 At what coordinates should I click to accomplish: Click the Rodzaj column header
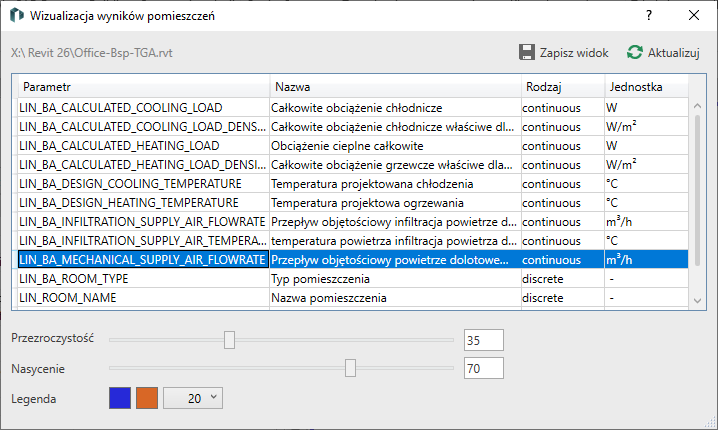561,87
